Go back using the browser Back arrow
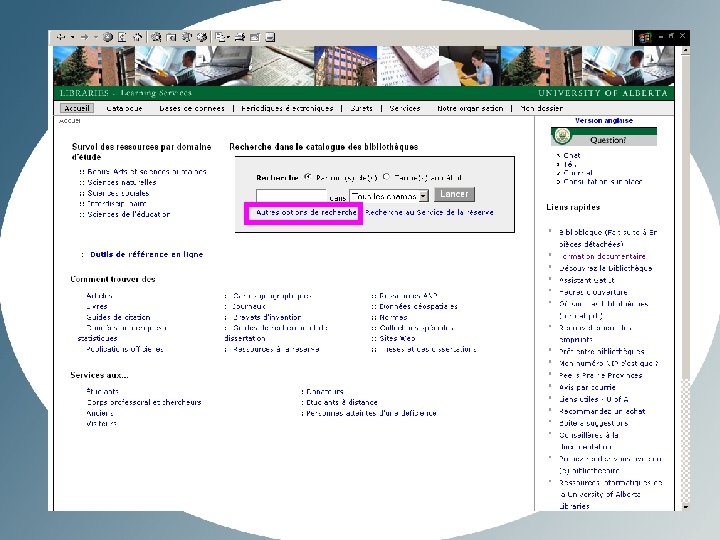This screenshot has height=540, width=720. coord(61,37)
